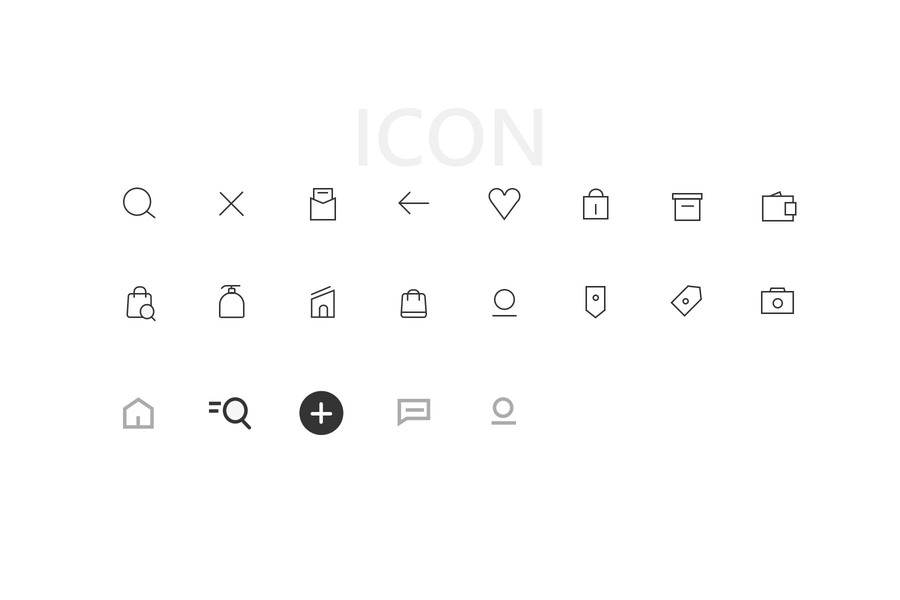
Task: Click the black circular plus button
Action: [321, 413]
